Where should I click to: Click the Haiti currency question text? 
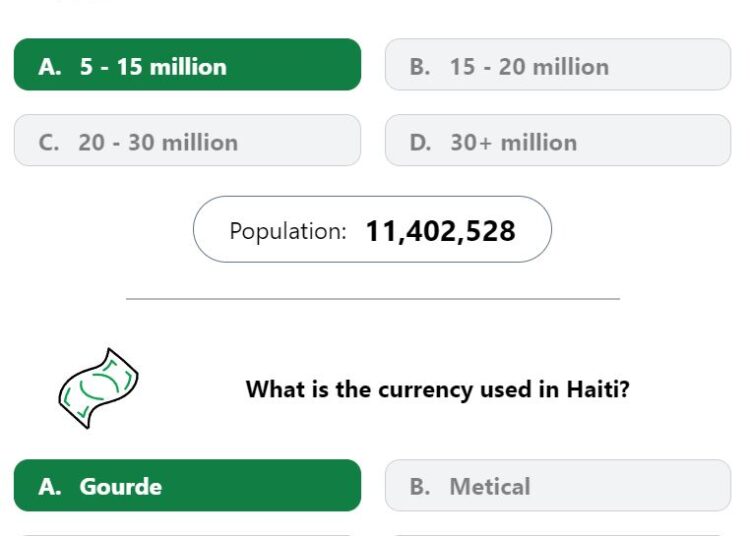pyautogui.click(x=437, y=389)
